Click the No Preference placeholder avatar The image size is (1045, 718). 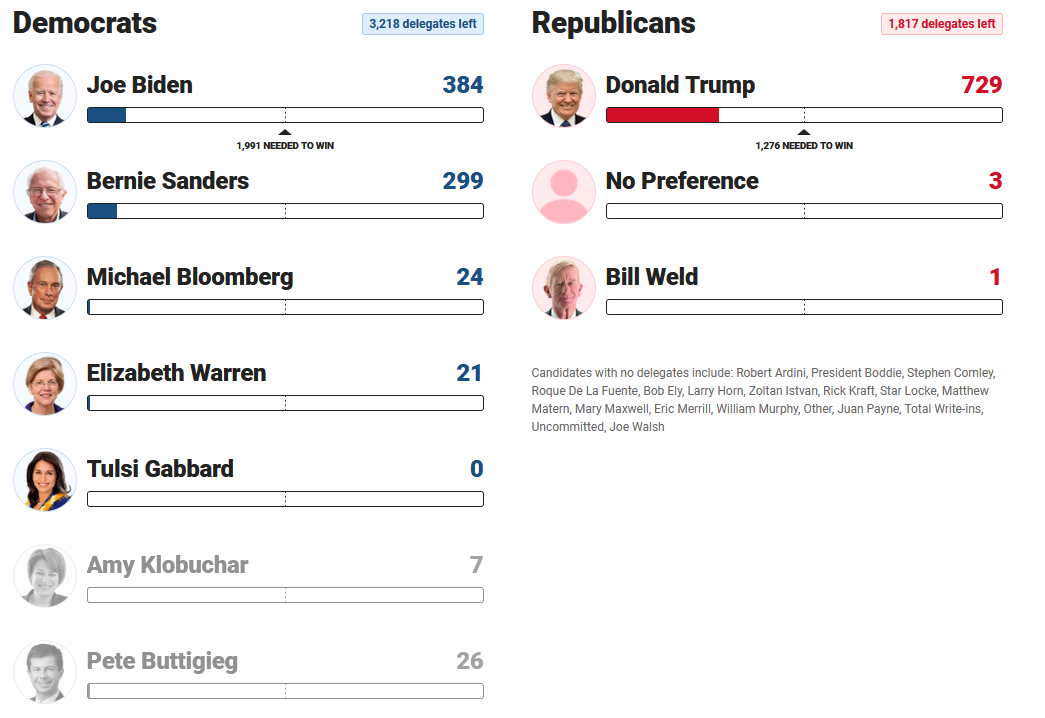point(563,192)
